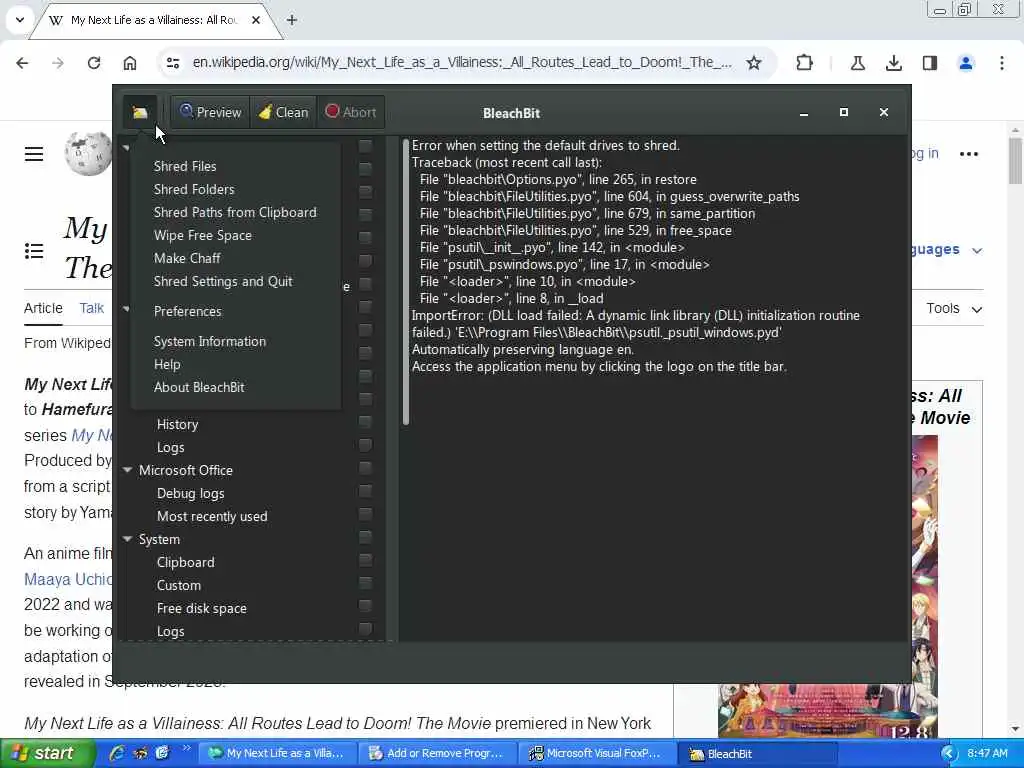Open Wikipedia Talk tab
The width and height of the screenshot is (1024, 768).
pyautogui.click(x=91, y=308)
